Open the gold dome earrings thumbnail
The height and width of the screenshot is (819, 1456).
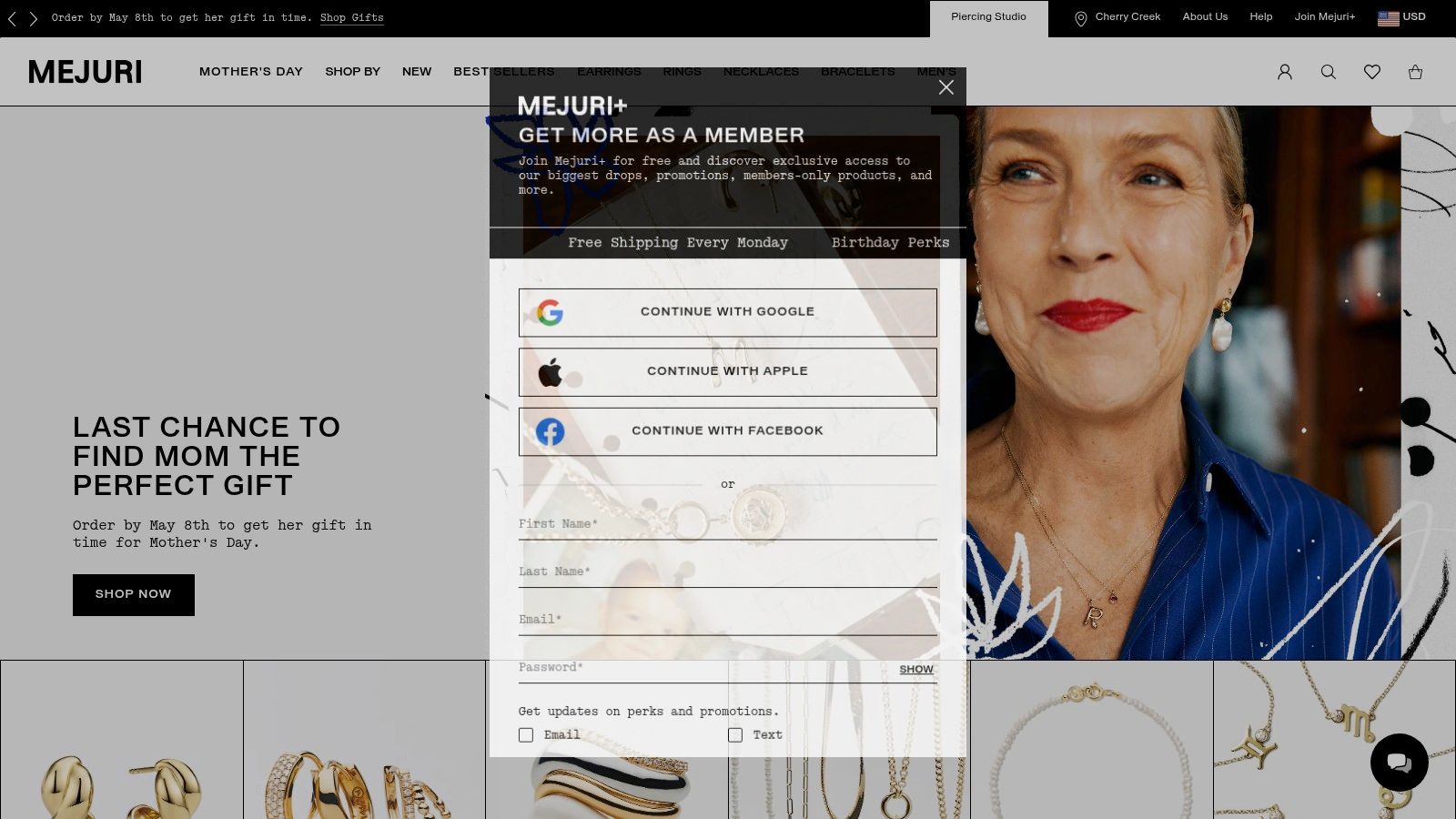coord(122,740)
